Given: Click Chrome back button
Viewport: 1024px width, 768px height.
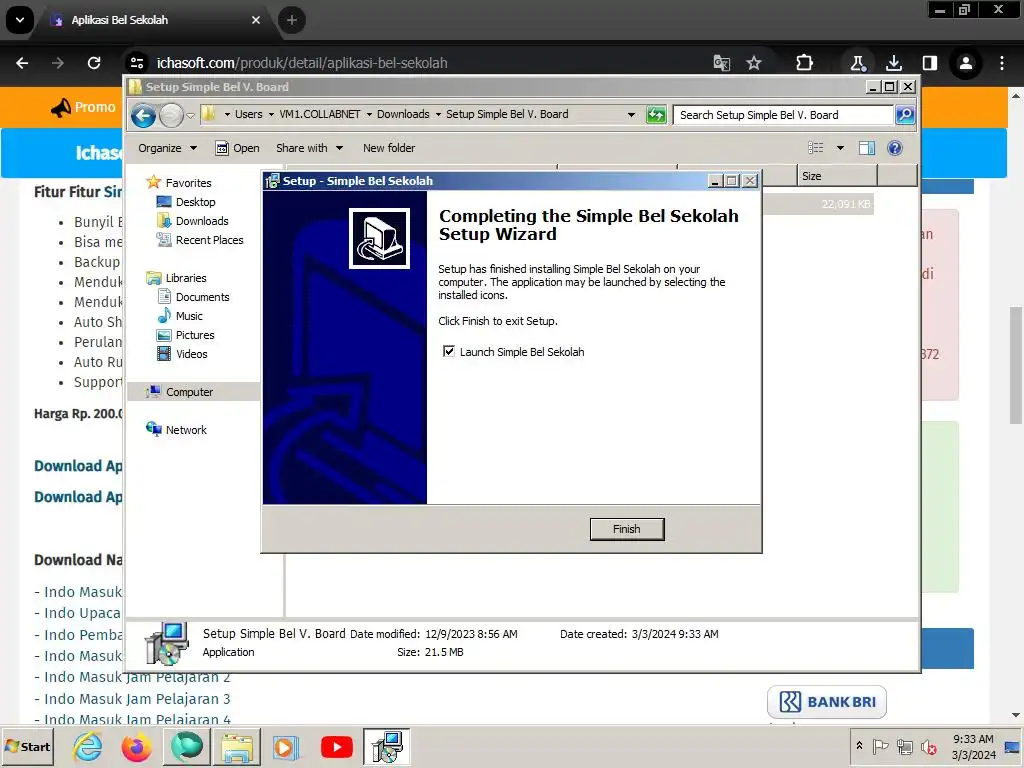Looking at the screenshot, I should [22, 63].
